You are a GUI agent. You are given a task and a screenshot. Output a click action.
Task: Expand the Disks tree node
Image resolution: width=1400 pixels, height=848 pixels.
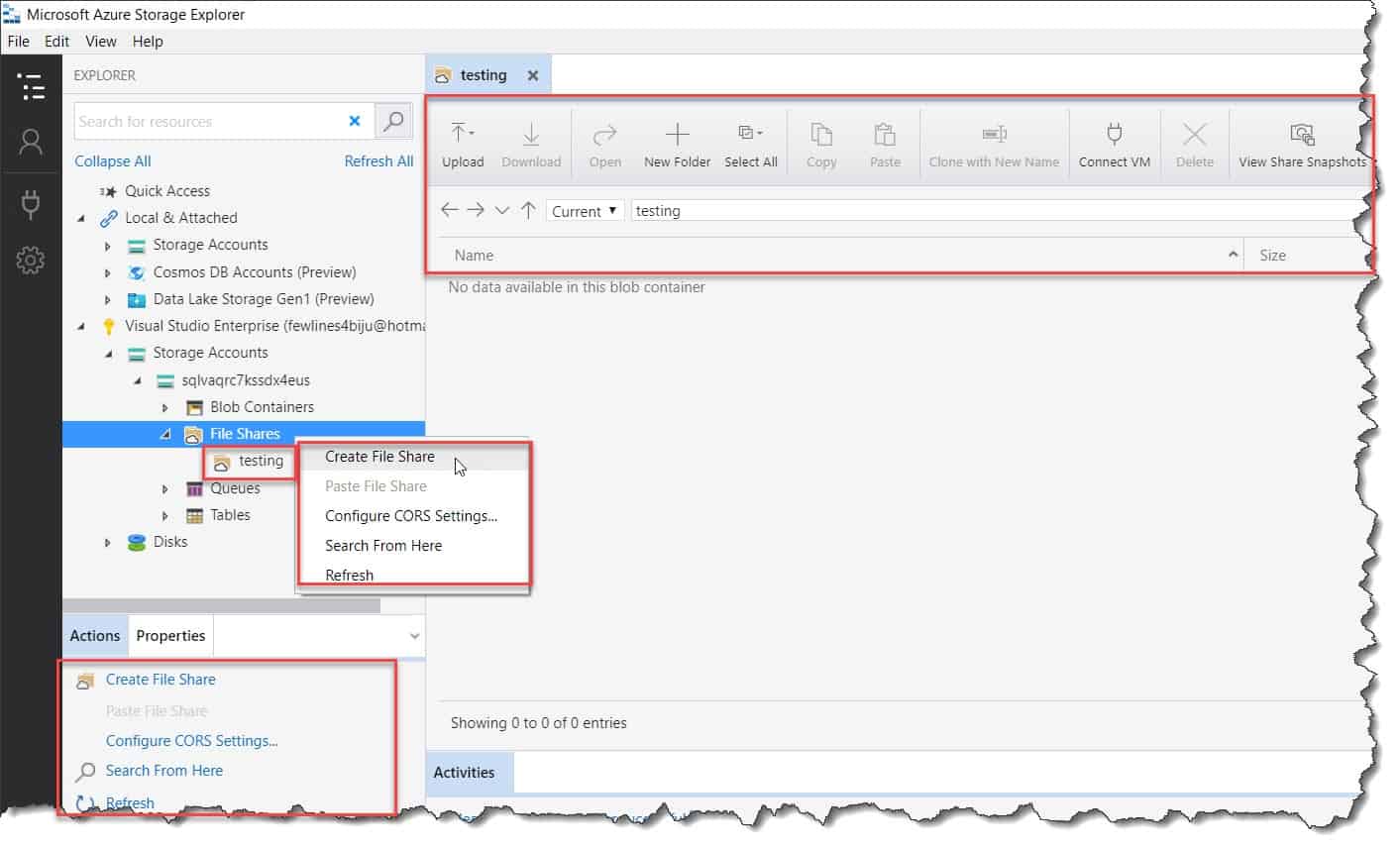(x=108, y=542)
